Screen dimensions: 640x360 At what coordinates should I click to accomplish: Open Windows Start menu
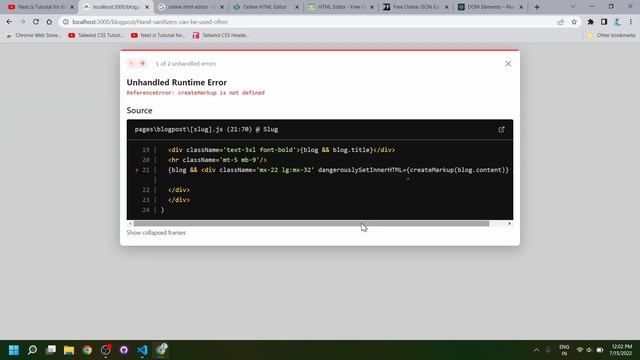tap(14, 350)
